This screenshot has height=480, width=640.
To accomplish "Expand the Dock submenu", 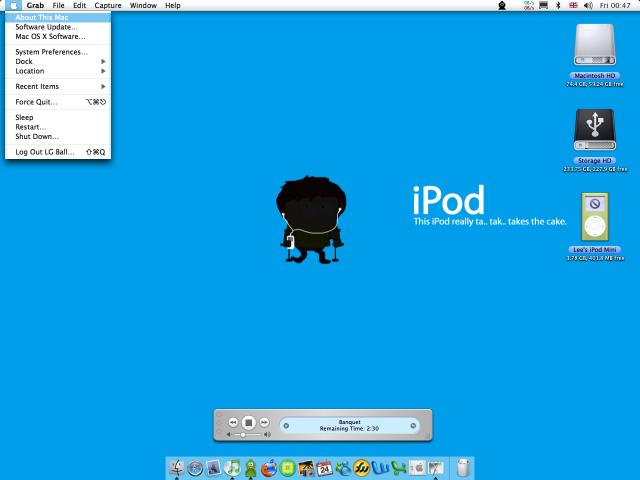I will [58, 61].
